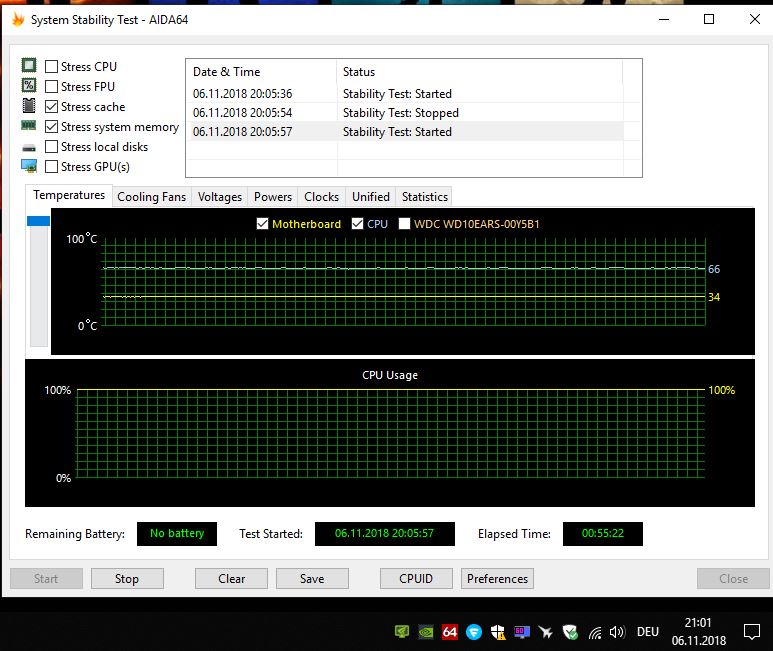Click the RAM module icon beside system memory
This screenshot has width=773, height=651.
(29, 126)
